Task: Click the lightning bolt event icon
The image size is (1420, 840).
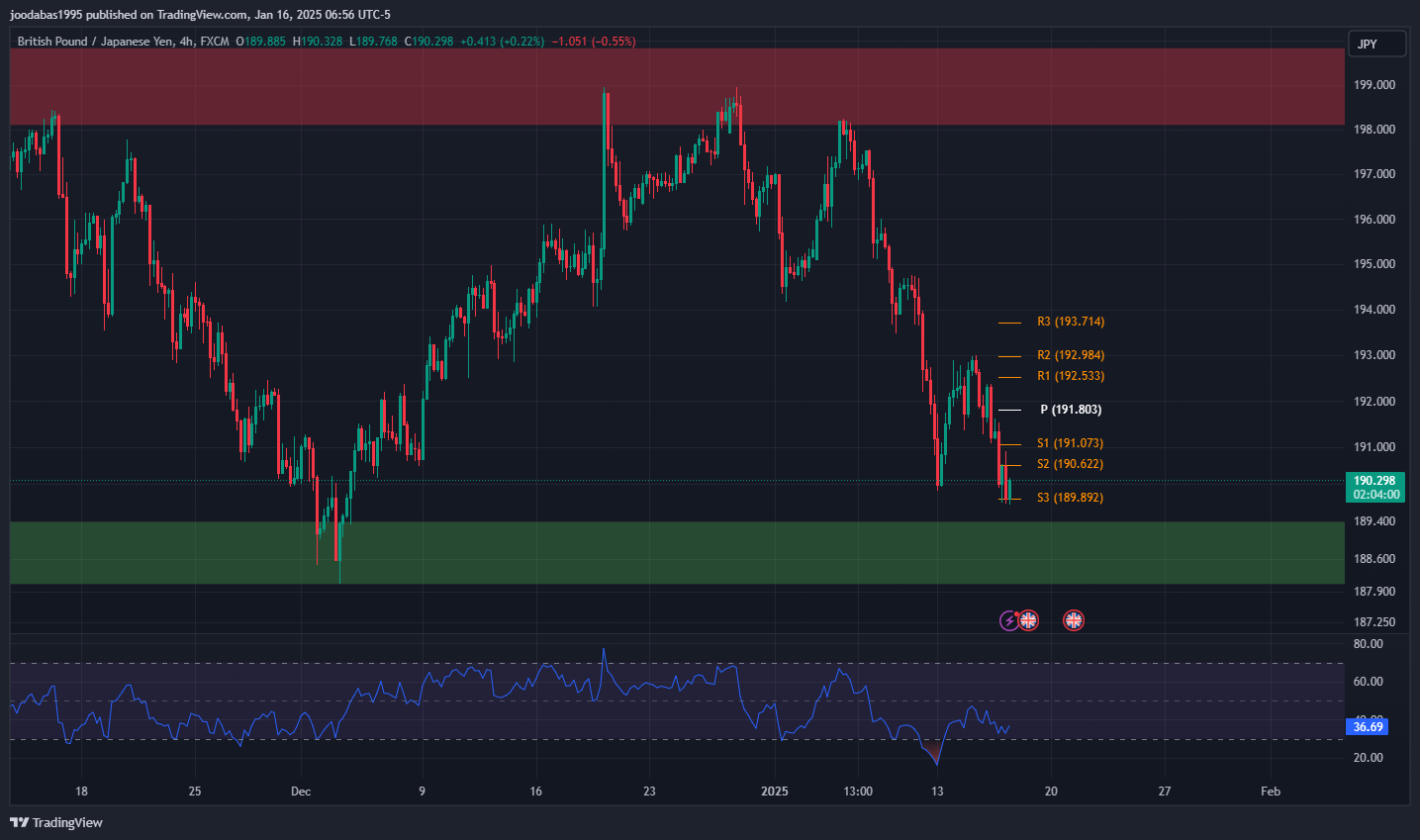Action: pyautogui.click(x=1009, y=620)
